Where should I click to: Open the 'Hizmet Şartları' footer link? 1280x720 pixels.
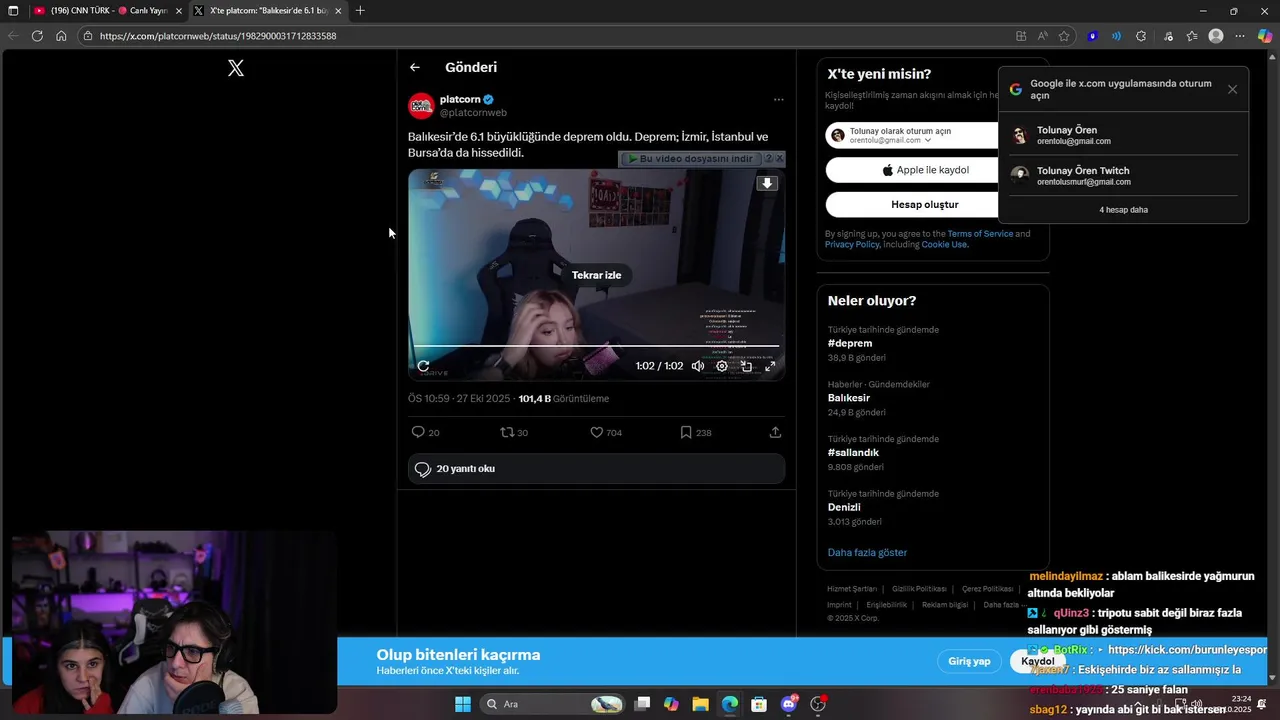[851, 589]
